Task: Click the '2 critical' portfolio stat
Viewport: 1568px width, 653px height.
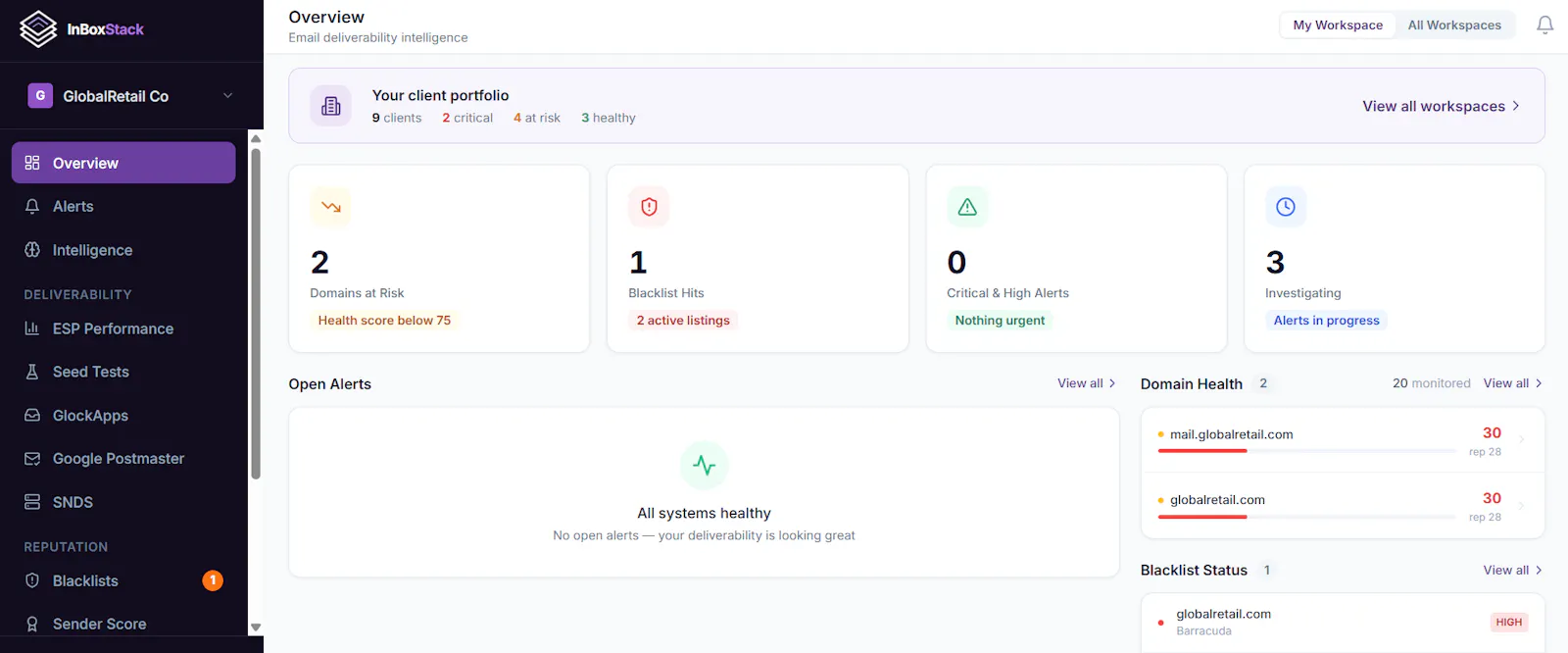Action: 467,118
